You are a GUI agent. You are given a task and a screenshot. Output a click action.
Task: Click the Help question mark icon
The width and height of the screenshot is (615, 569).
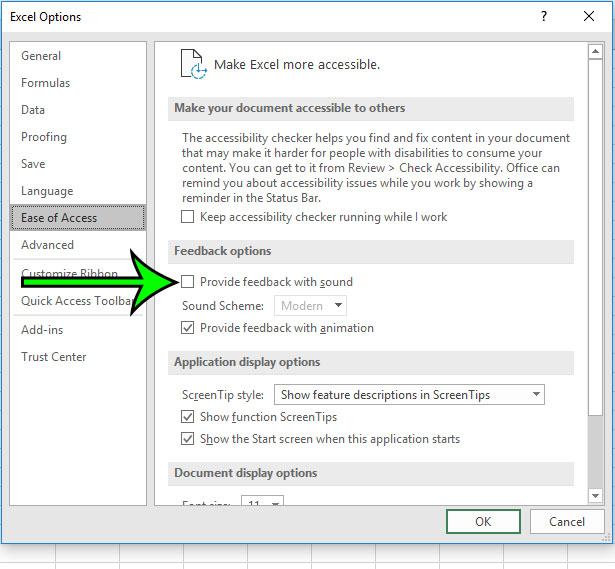[544, 16]
